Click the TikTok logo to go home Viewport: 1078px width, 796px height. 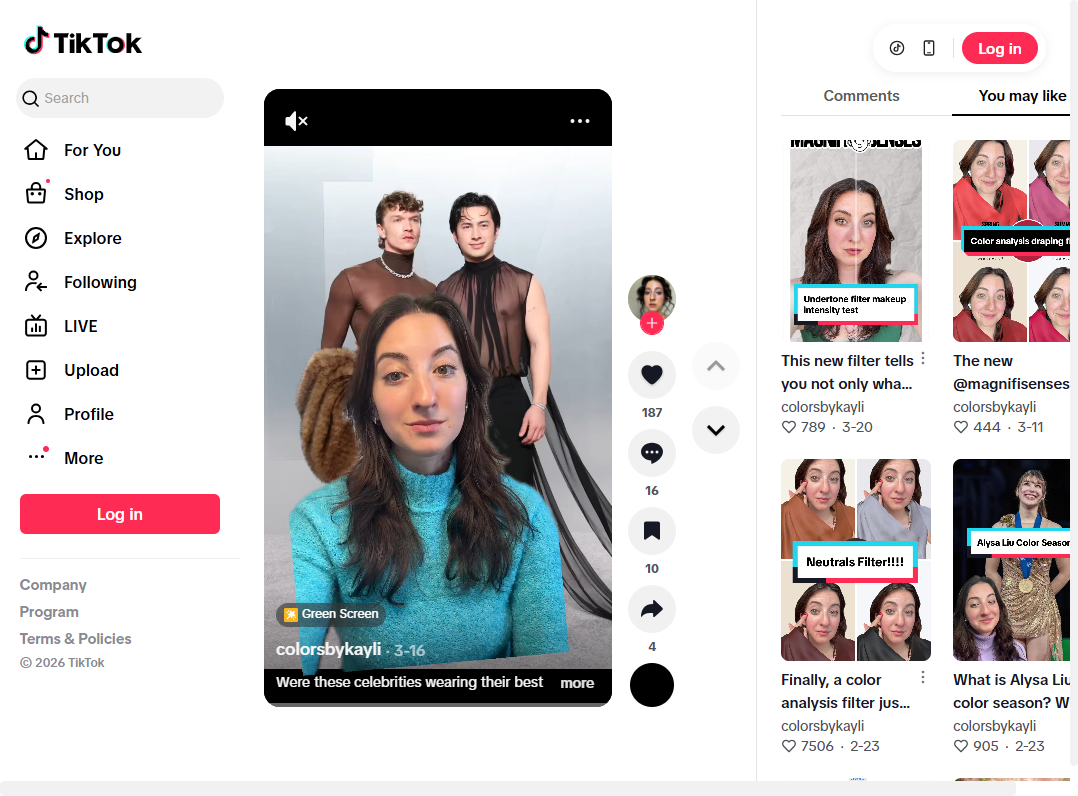(x=84, y=42)
